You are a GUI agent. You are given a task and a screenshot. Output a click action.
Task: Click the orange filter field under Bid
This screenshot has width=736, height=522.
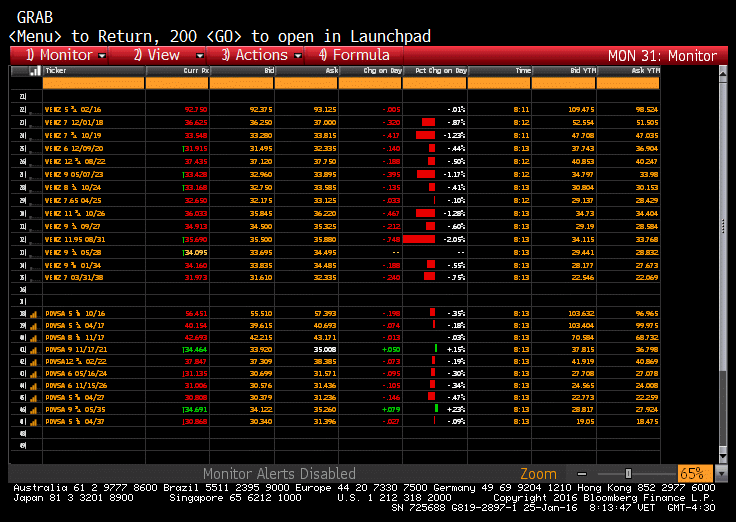[241, 84]
